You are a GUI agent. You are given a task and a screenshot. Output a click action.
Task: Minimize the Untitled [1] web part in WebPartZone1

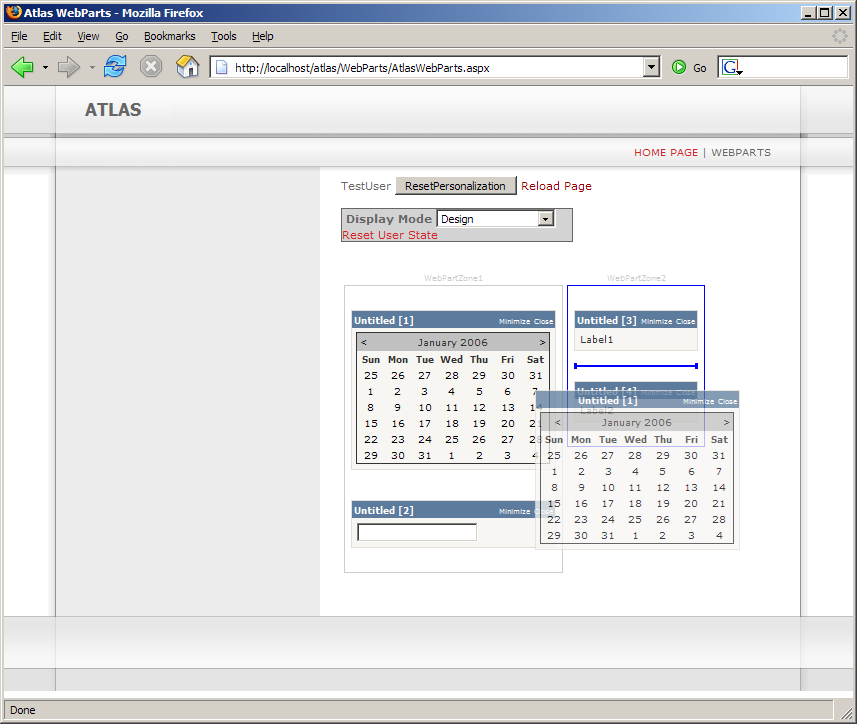[x=514, y=321]
